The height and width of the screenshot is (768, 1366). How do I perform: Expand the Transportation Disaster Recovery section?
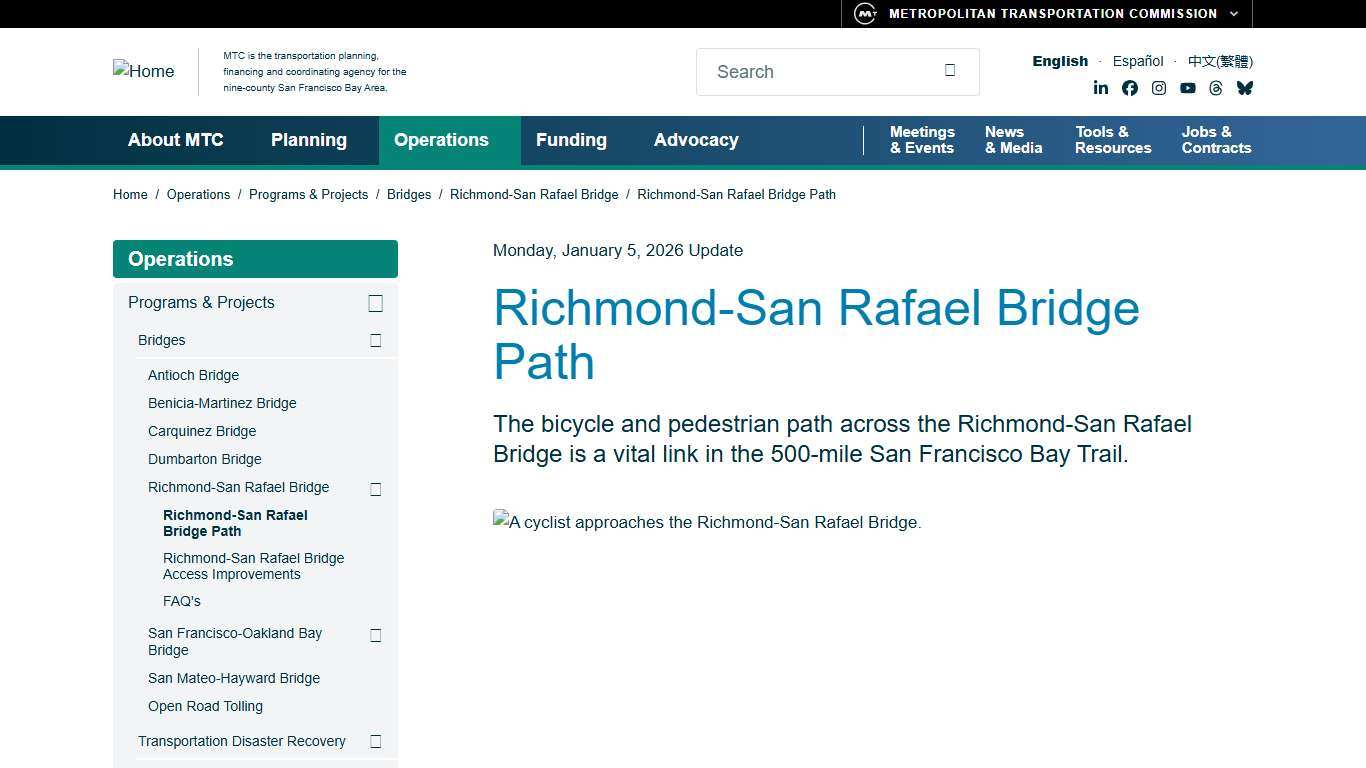coord(375,741)
